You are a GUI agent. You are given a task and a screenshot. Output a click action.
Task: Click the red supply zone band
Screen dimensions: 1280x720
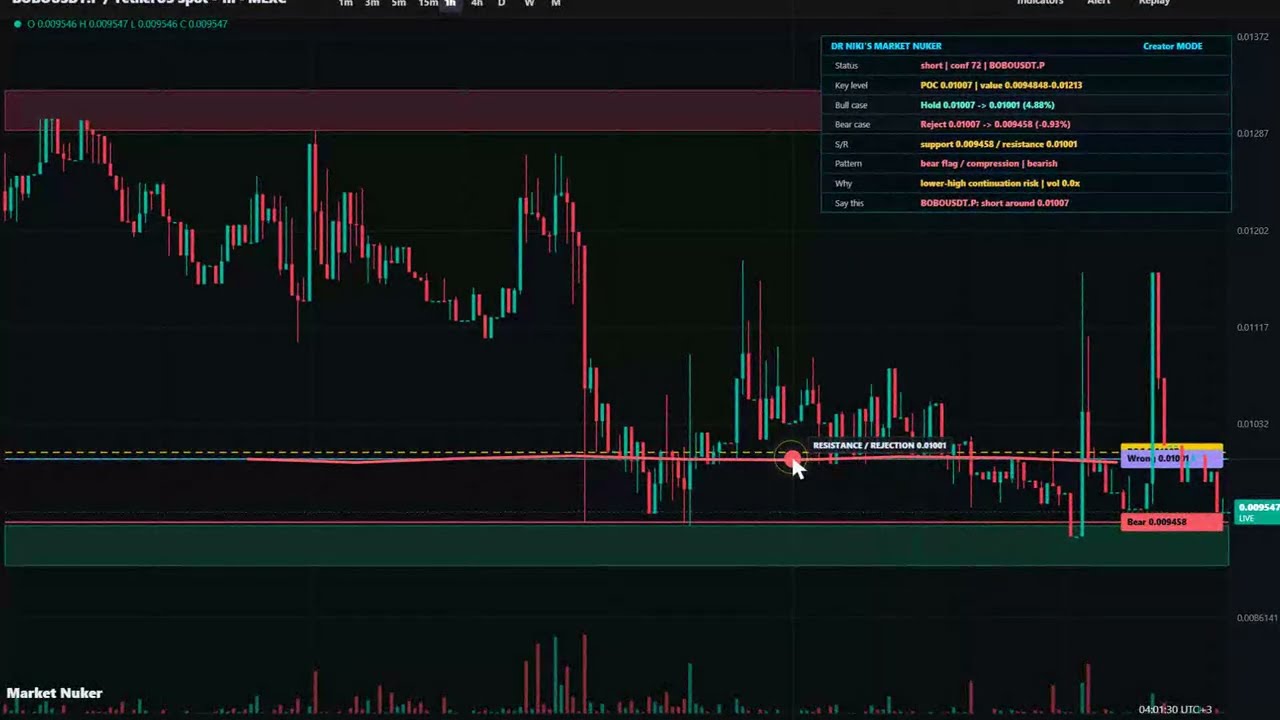[411, 110]
